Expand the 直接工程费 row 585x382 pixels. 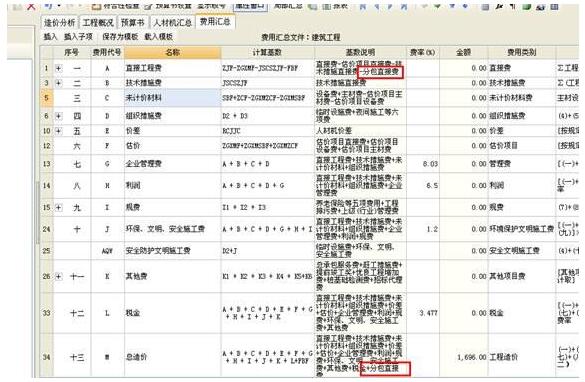[x=59, y=68]
